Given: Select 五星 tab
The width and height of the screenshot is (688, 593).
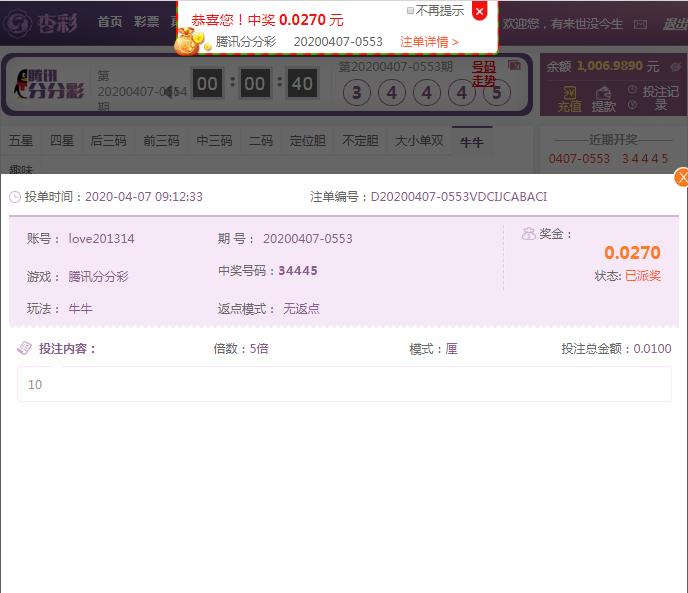Looking at the screenshot, I should point(21,141).
